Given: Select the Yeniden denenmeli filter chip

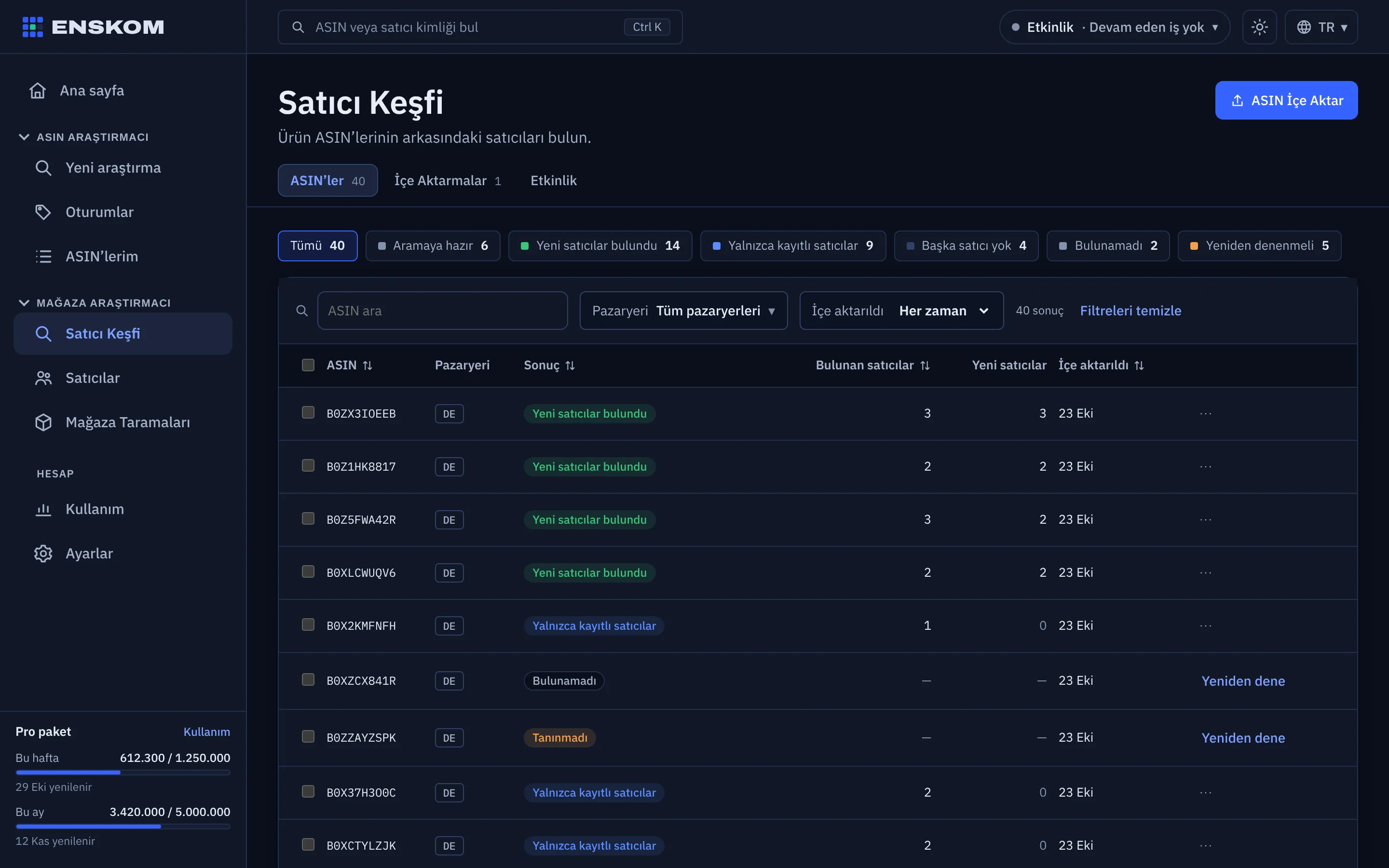Looking at the screenshot, I should coord(1259,246).
